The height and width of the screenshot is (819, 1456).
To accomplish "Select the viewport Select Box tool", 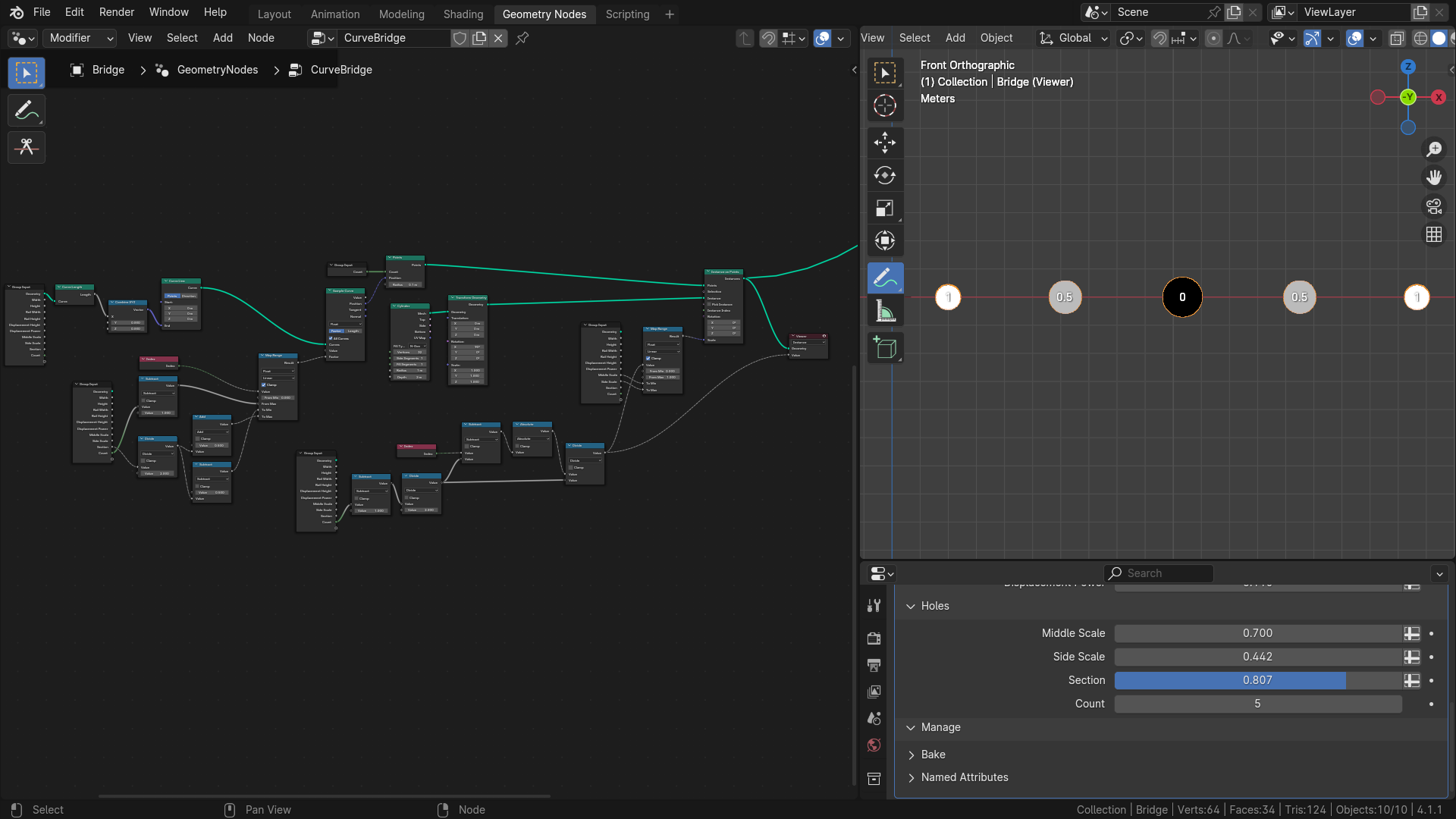I will (885, 73).
